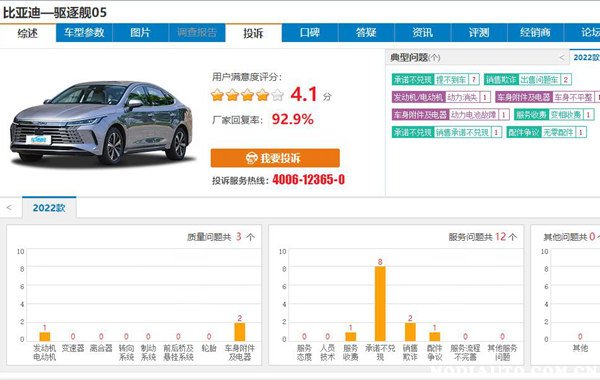Switch to the 图片 tab
This screenshot has height=380, width=600.
point(140,33)
